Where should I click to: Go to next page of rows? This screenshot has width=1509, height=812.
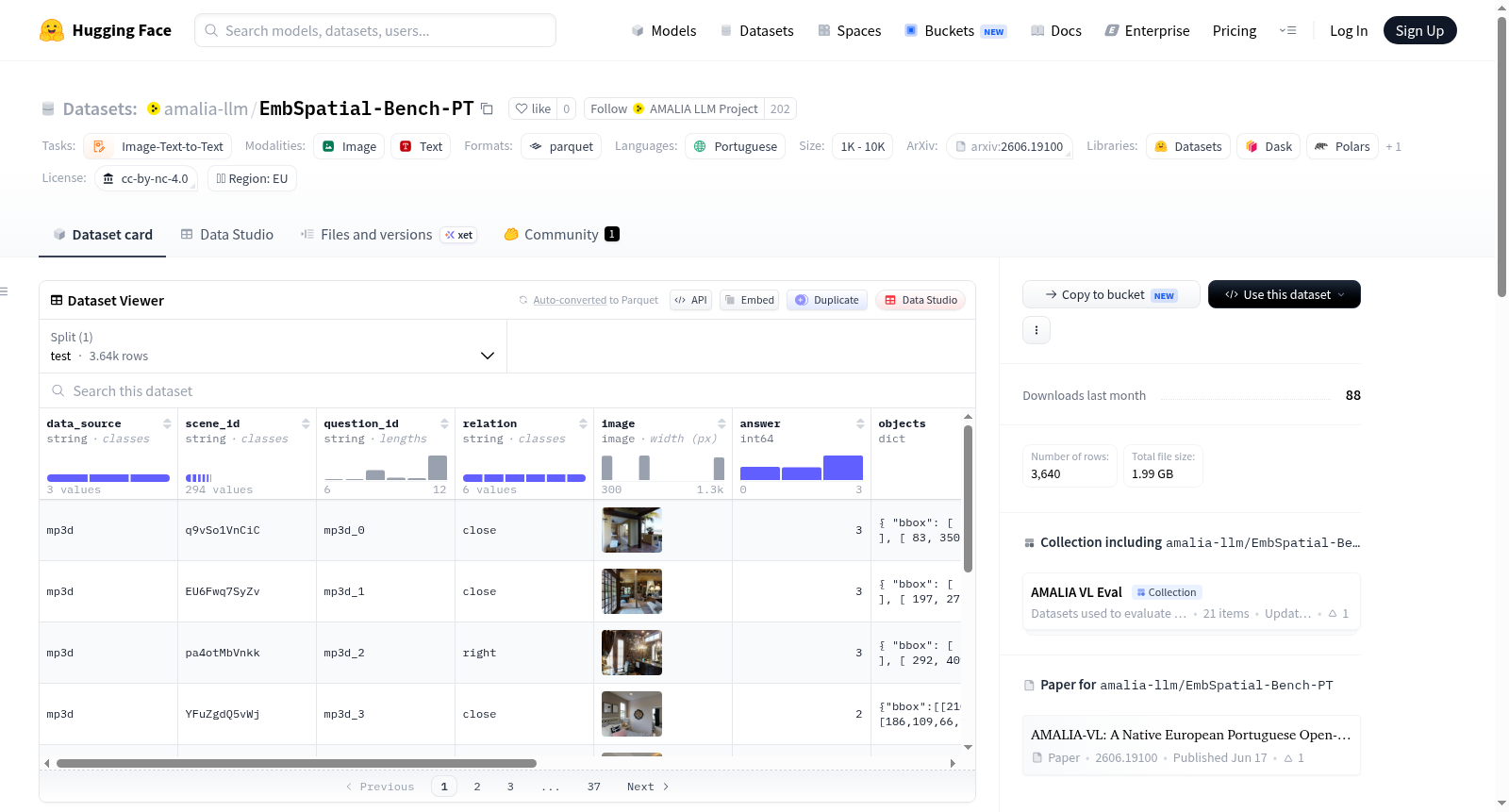648,787
